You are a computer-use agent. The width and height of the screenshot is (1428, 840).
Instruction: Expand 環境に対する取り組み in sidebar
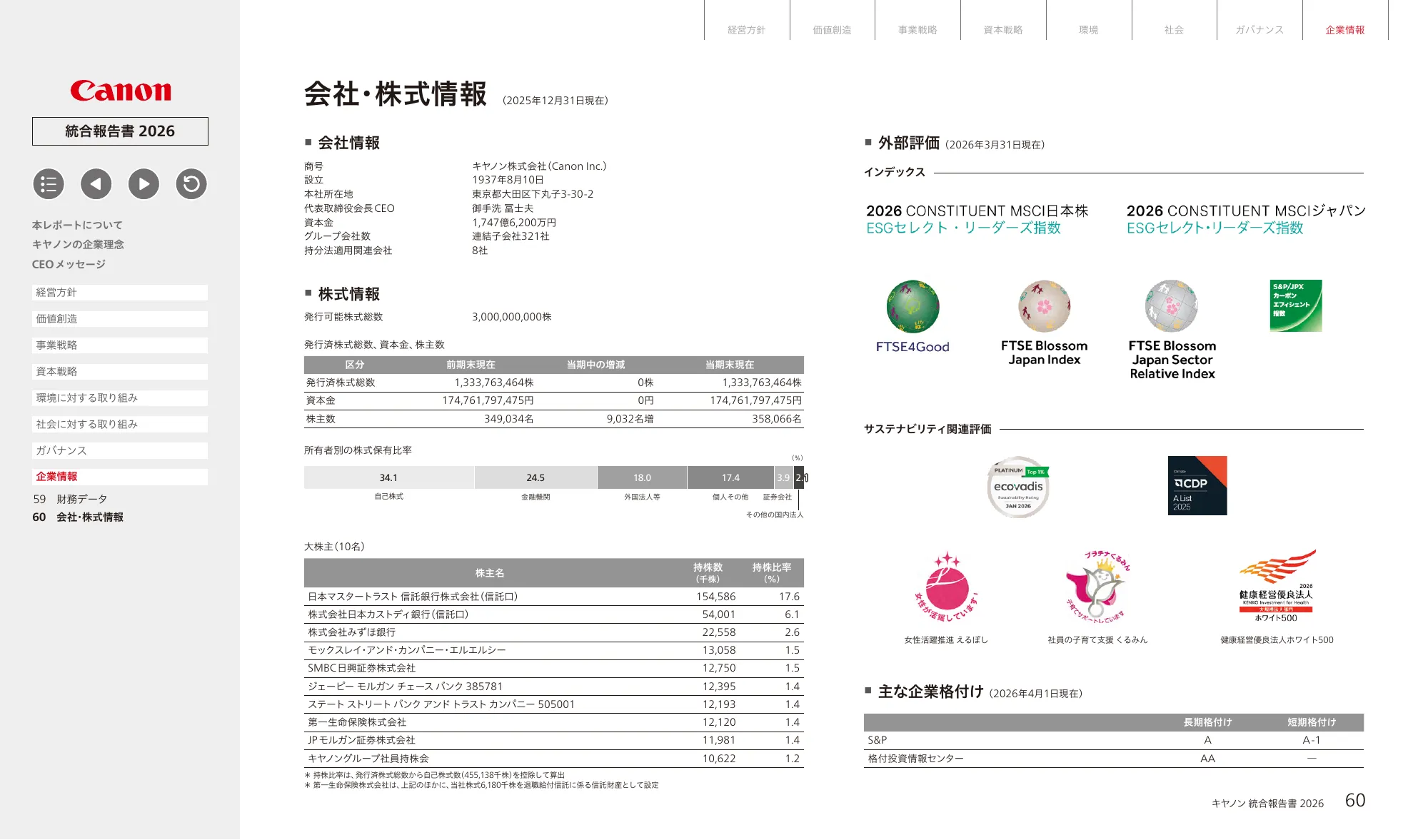(120, 398)
